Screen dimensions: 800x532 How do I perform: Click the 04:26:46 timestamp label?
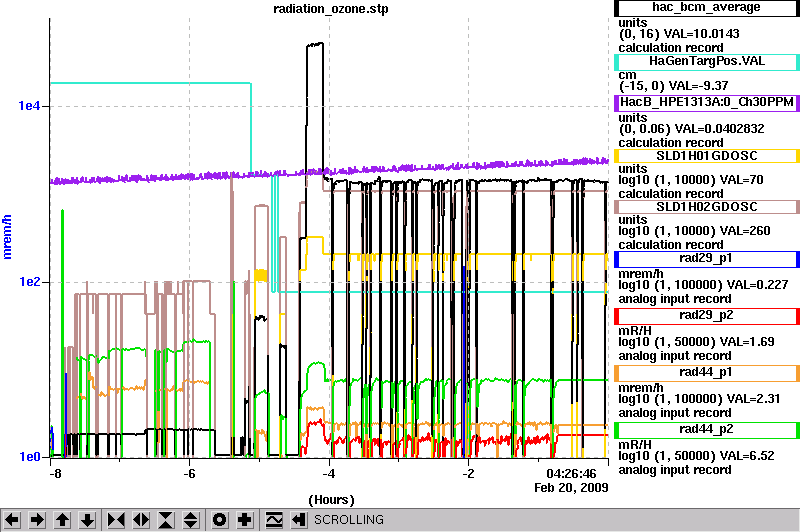tap(571, 474)
